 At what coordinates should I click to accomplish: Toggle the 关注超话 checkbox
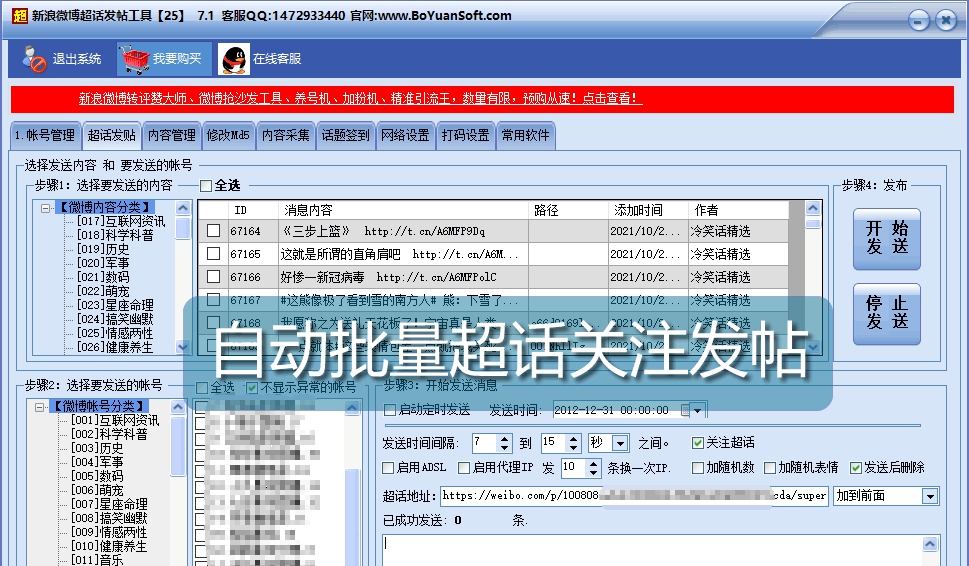point(698,443)
